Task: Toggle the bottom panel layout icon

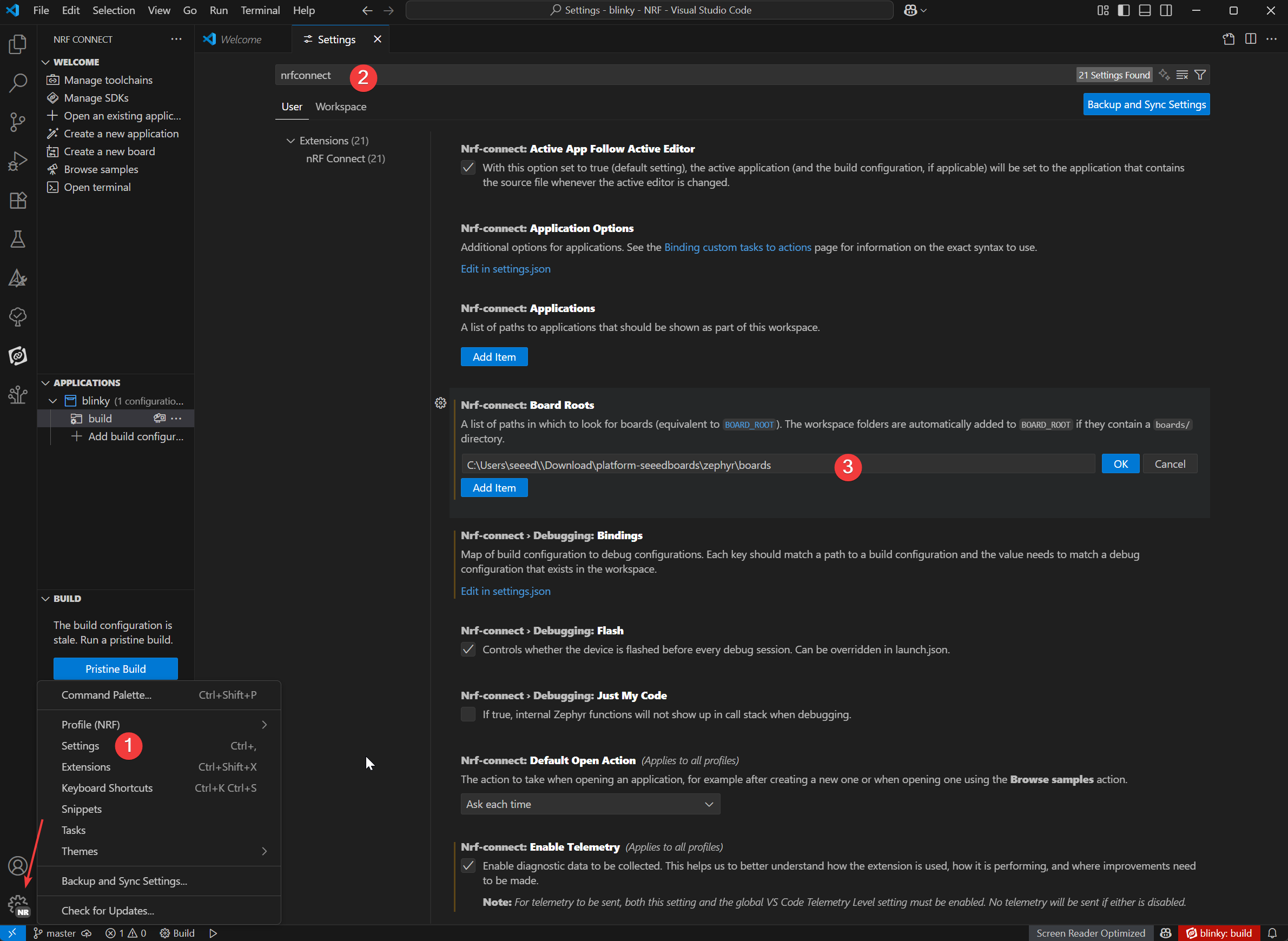Action: pos(1145,10)
